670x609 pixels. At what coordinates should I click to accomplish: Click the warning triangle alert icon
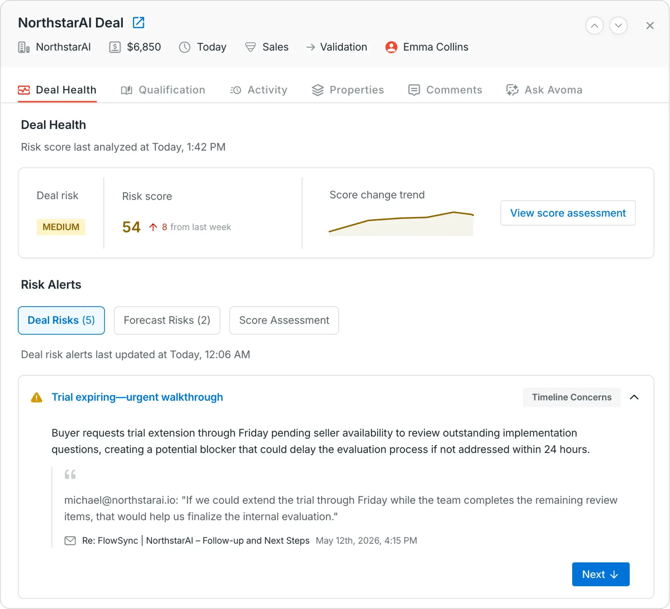tap(37, 397)
